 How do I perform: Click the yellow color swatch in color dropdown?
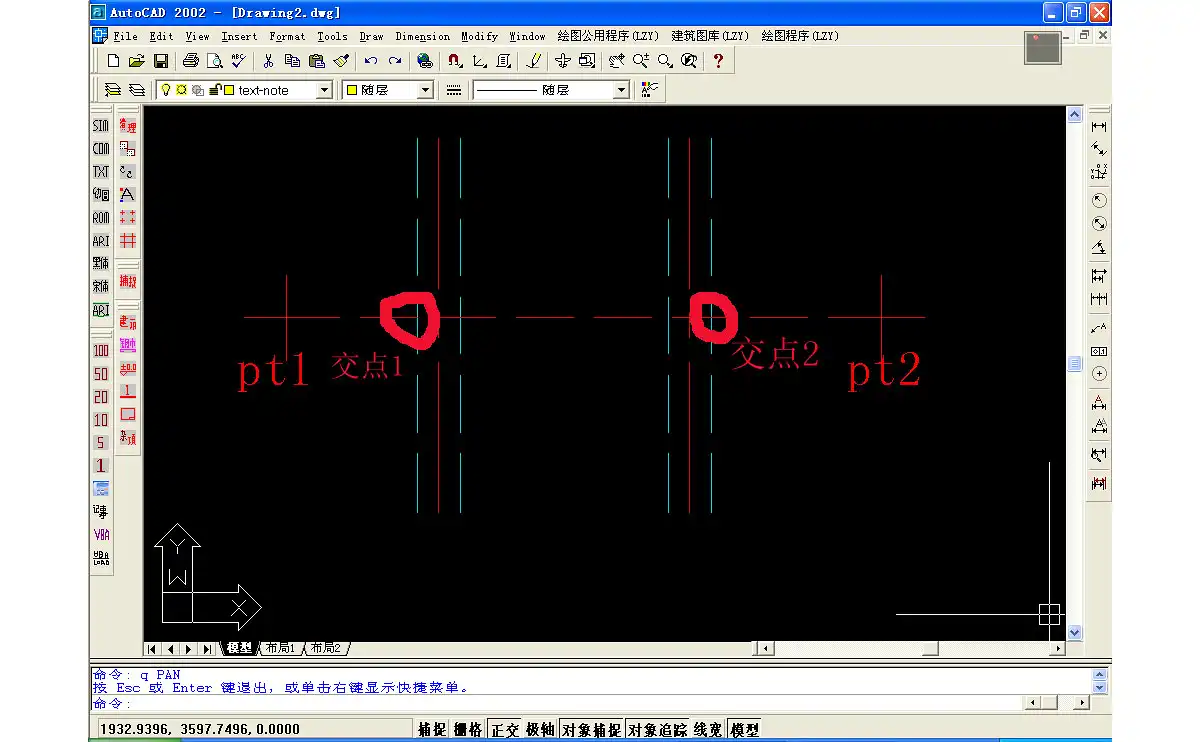pos(352,90)
